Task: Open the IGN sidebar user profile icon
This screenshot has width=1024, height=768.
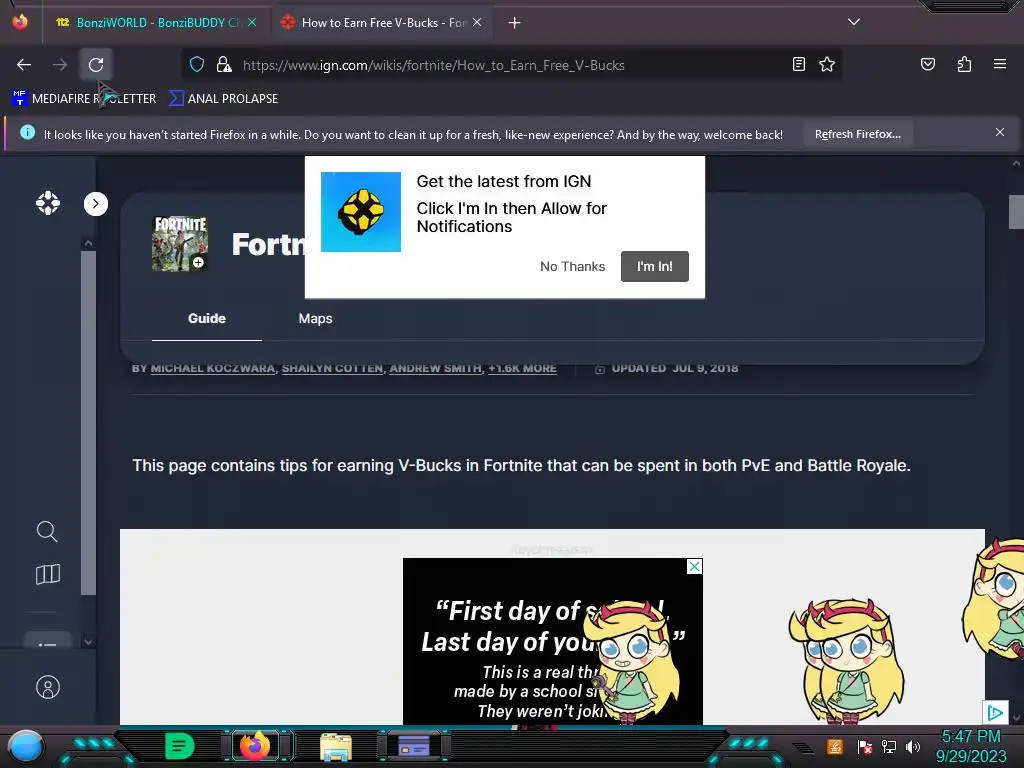Action: [48, 687]
